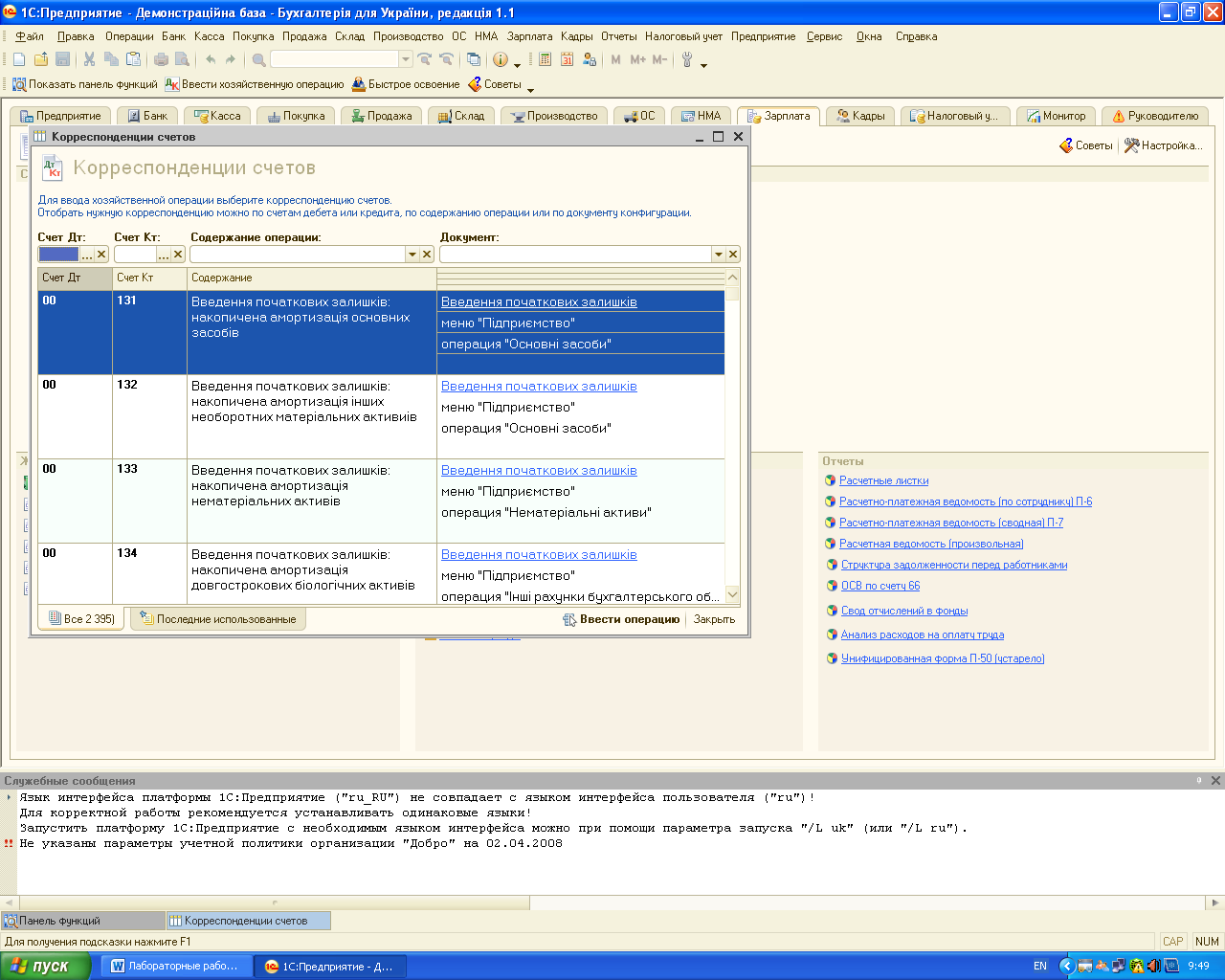Click the Счет Кт input field
1225x980 pixels.
(x=135, y=255)
